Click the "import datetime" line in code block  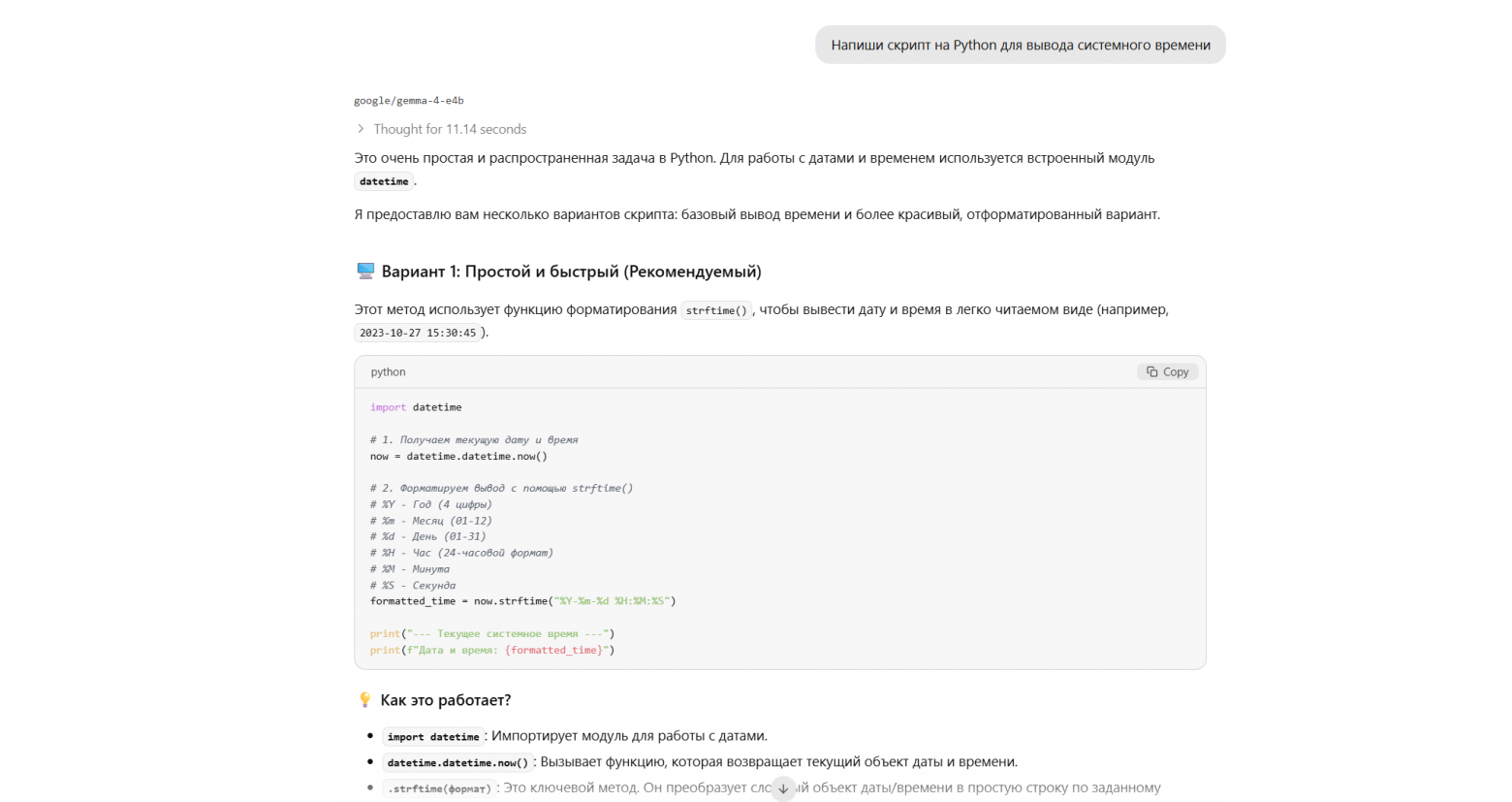[x=416, y=407]
